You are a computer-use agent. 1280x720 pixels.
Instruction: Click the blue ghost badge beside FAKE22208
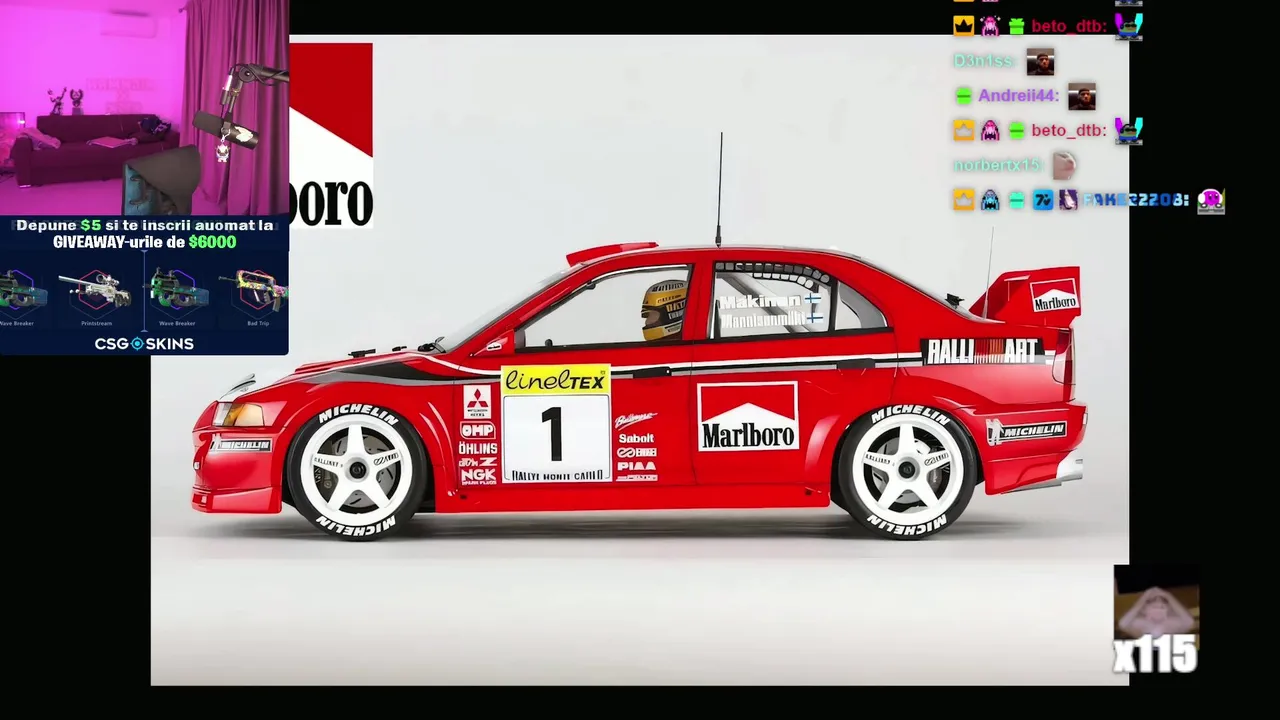pos(990,200)
